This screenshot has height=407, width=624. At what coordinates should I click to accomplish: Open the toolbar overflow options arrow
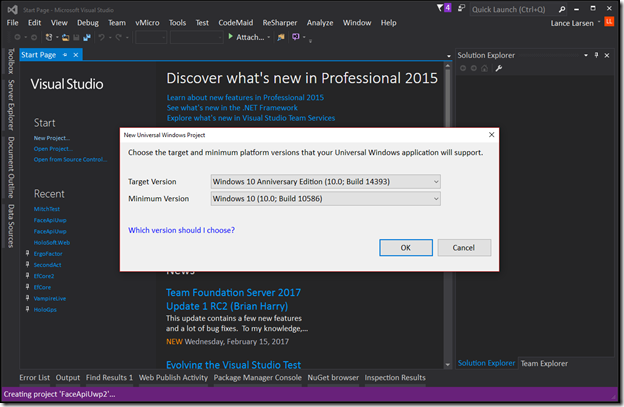click(x=310, y=41)
